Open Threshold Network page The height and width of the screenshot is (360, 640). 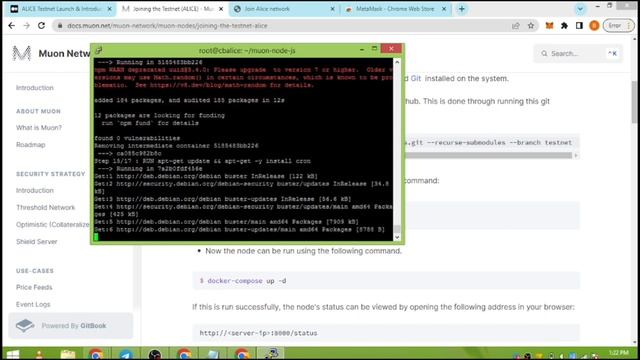pyautogui.click(x=46, y=208)
